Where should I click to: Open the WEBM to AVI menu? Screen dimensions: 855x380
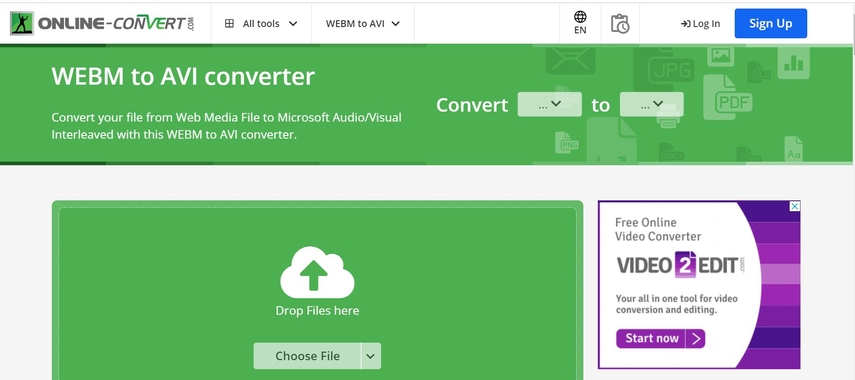(x=363, y=23)
